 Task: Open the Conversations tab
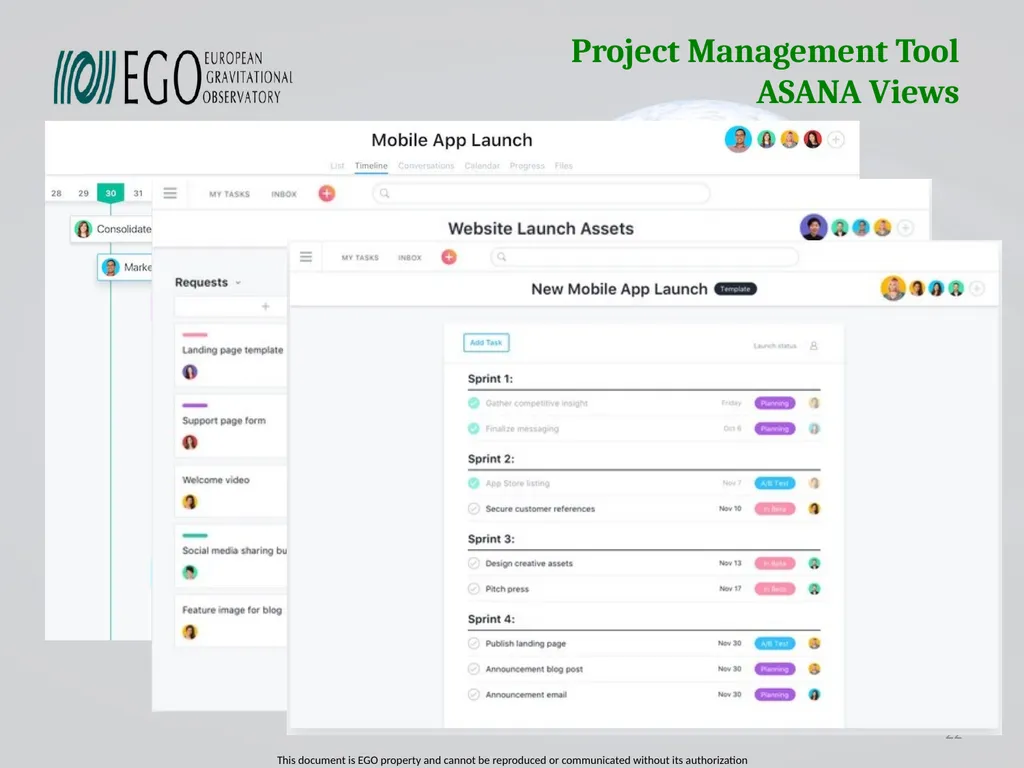pyautogui.click(x=426, y=166)
